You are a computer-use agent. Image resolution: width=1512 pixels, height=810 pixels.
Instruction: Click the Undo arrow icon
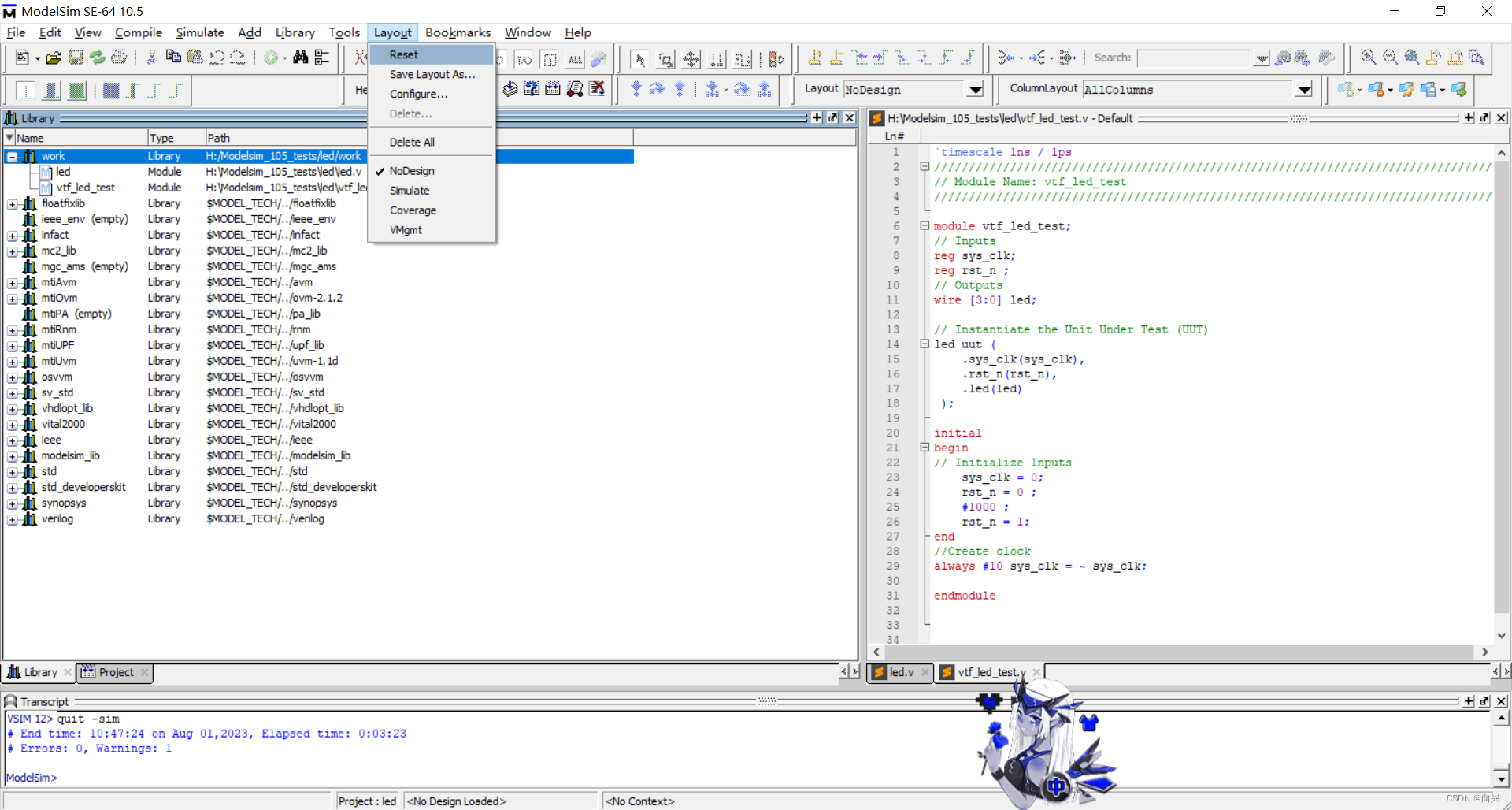click(x=217, y=58)
